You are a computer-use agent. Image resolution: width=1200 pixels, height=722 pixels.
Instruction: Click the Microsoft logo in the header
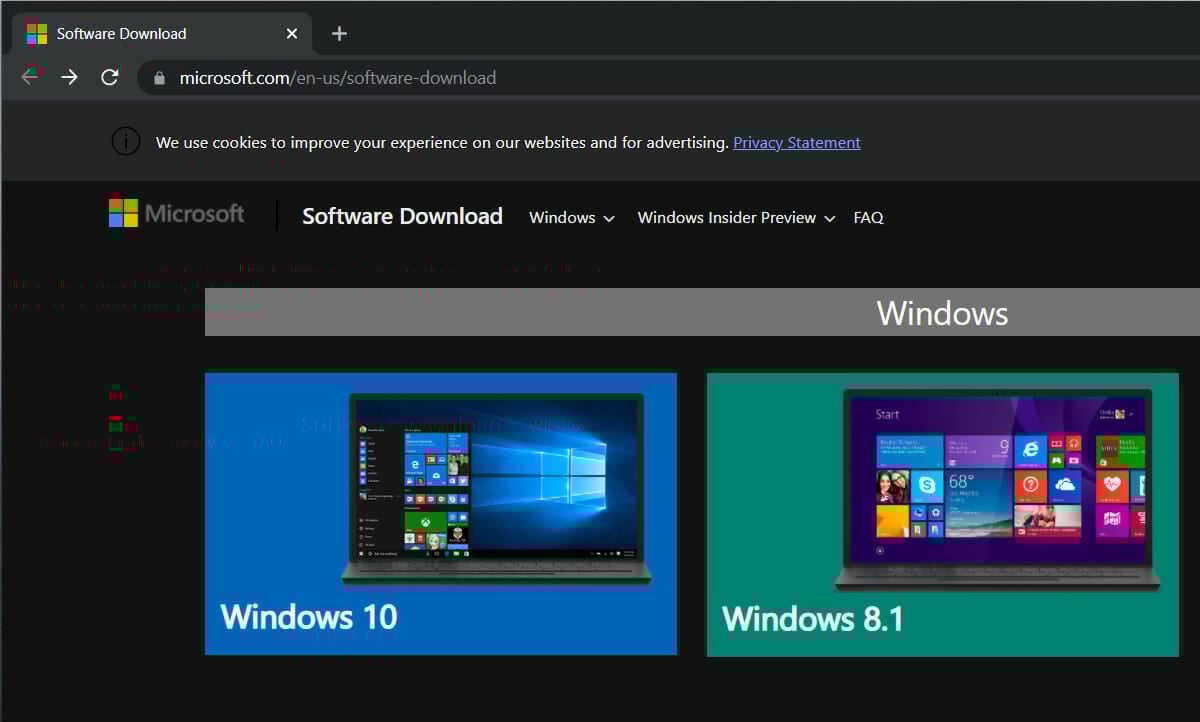177,213
